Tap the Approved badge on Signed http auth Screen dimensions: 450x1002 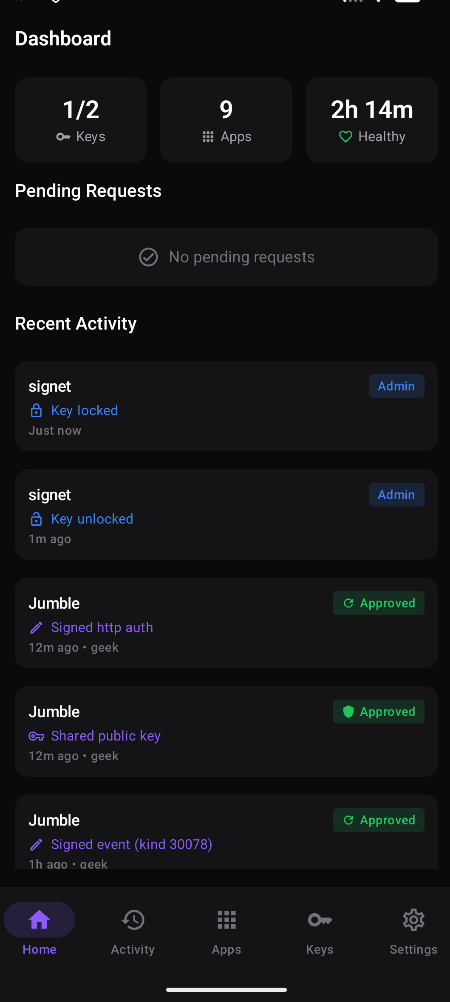[378, 603]
